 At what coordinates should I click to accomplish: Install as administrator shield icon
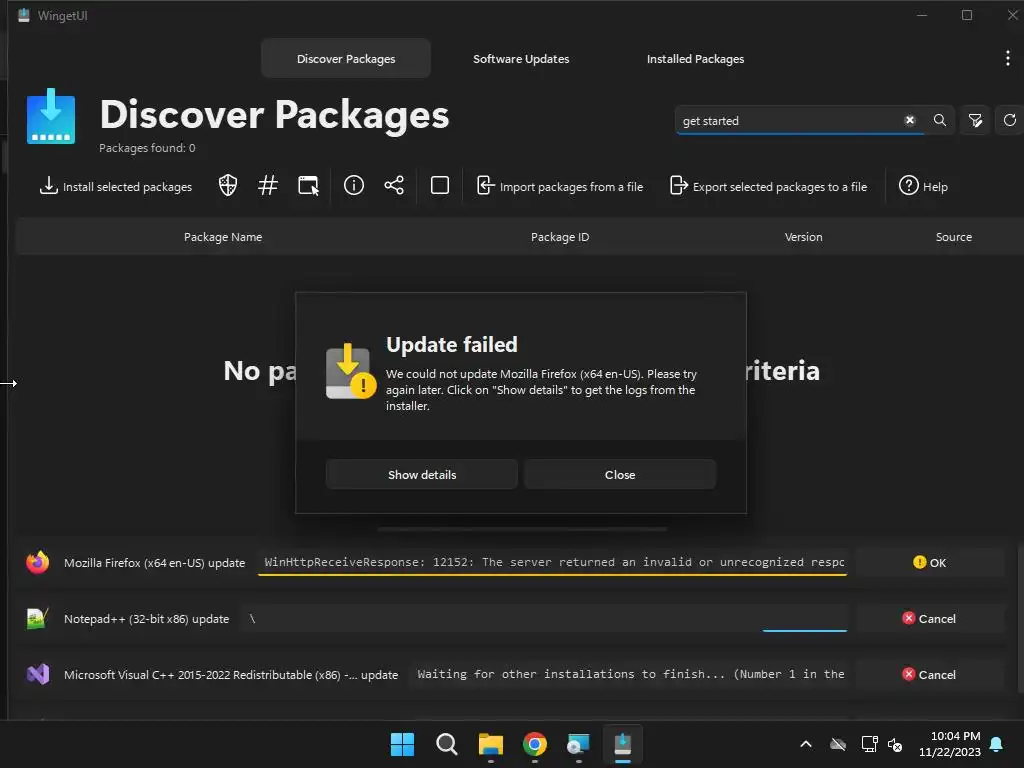point(228,185)
